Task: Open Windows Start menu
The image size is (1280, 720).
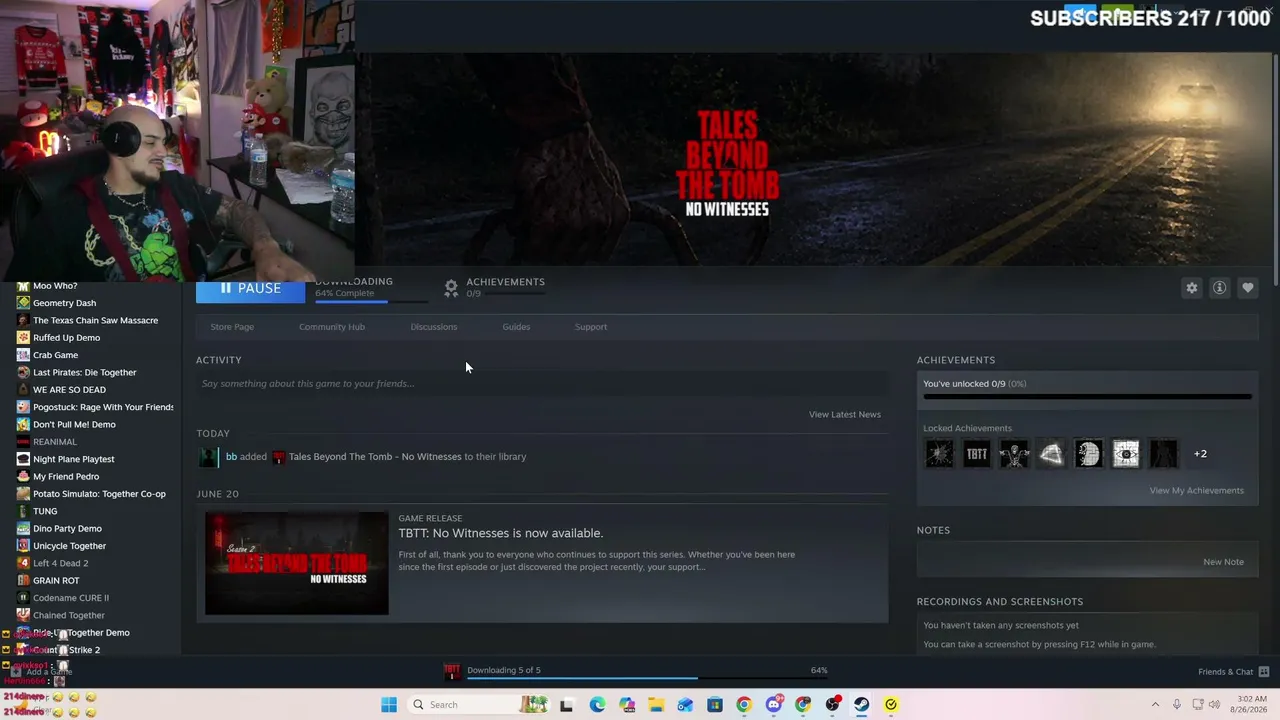Action: [389, 705]
